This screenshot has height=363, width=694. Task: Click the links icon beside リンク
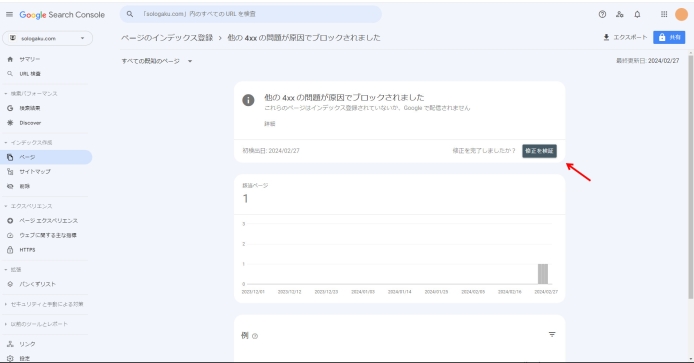(x=10, y=344)
